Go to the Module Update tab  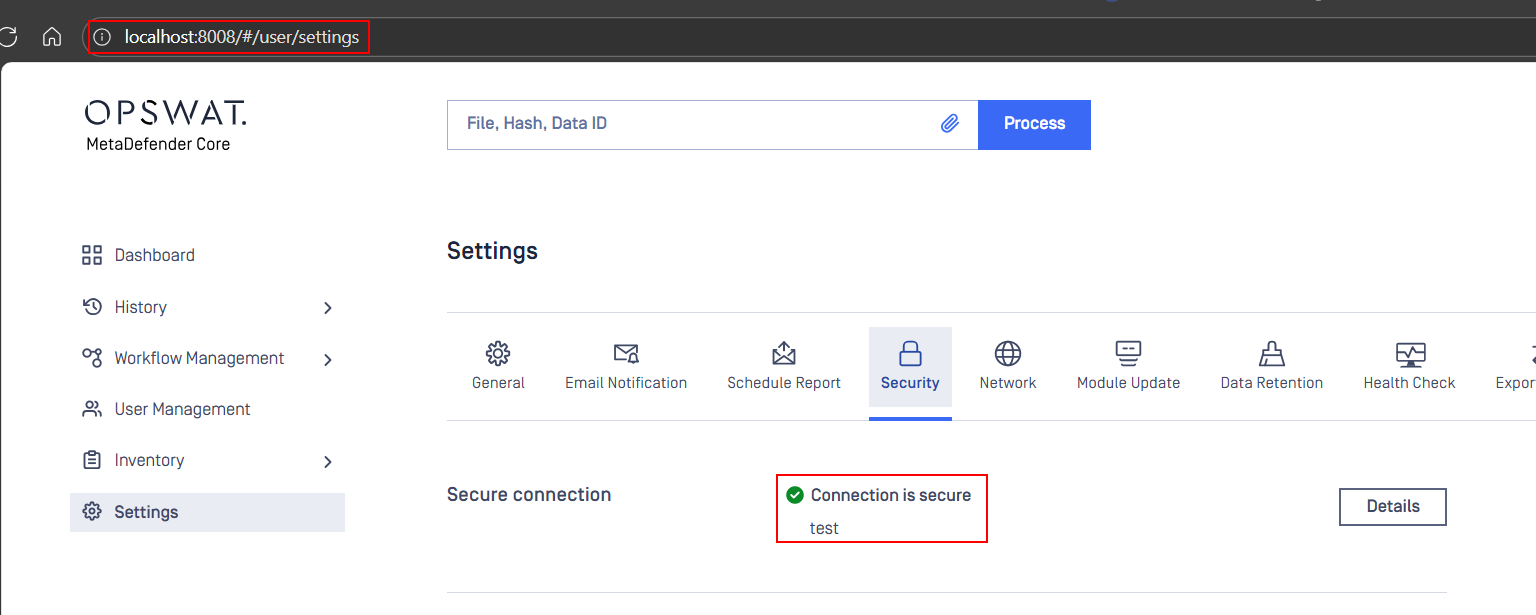1128,367
